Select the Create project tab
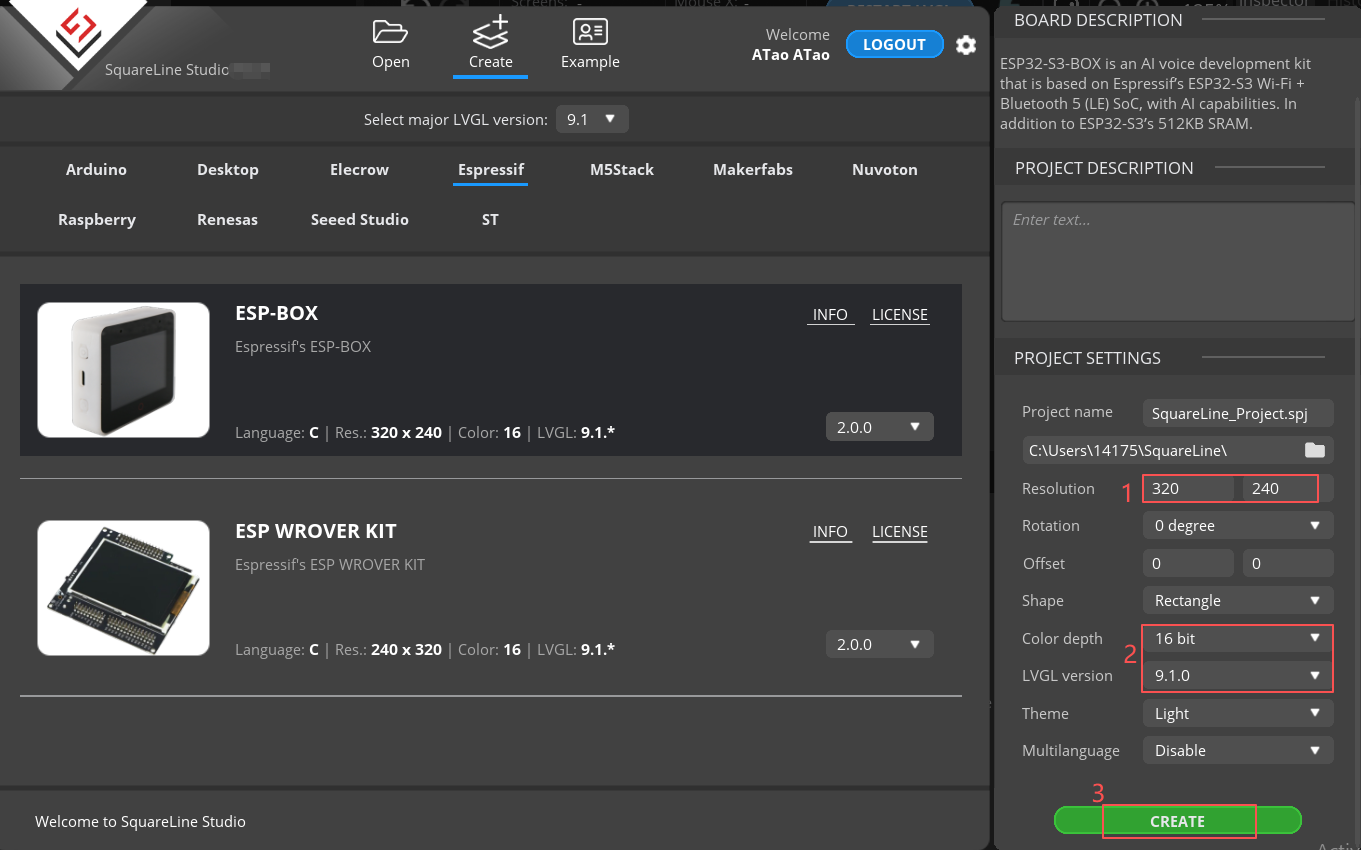Image resolution: width=1361 pixels, height=850 pixels. pos(490,45)
